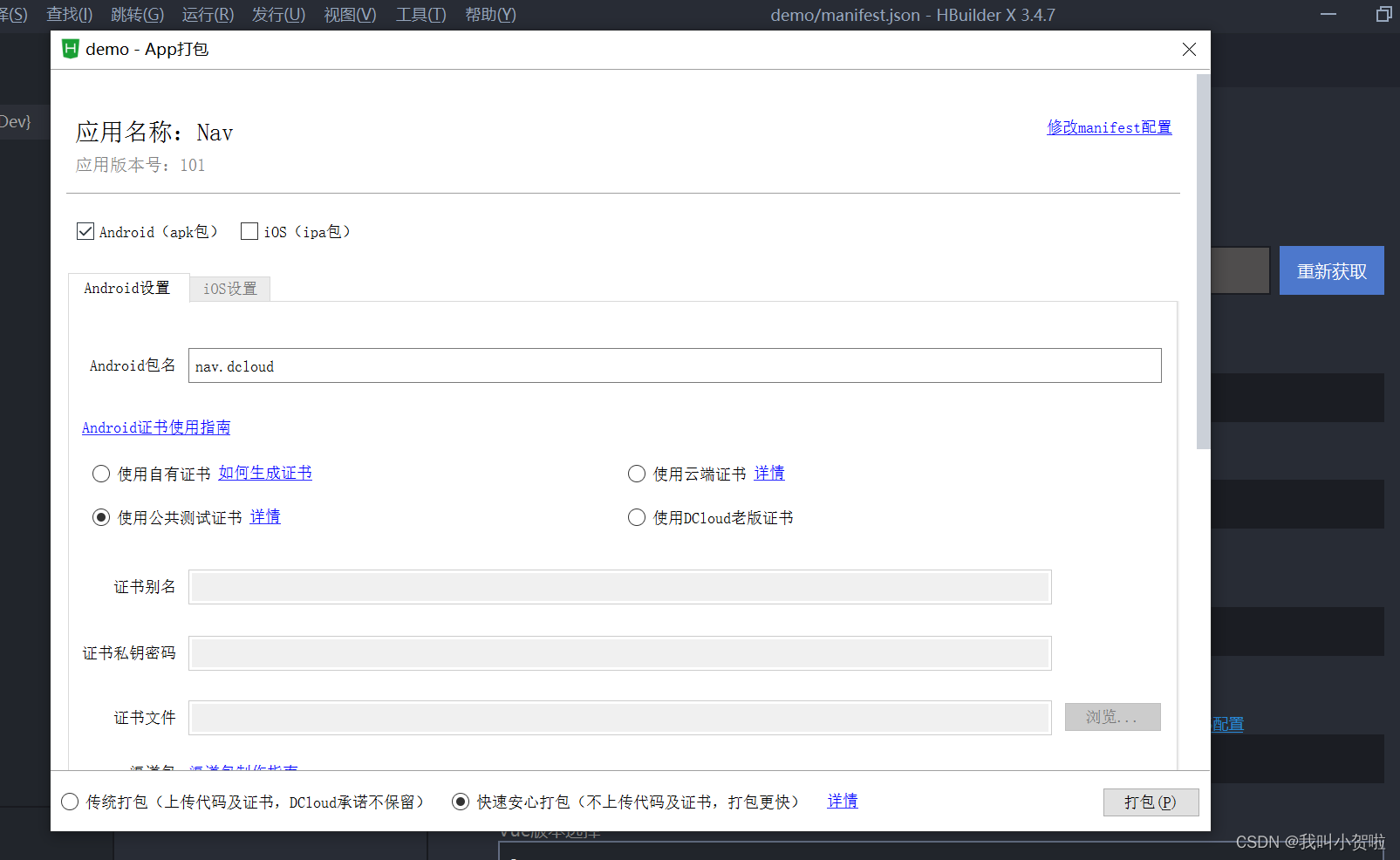Enable the iOS (ipa包) checkbox
Screen dimensions: 1400x860
coord(249,231)
